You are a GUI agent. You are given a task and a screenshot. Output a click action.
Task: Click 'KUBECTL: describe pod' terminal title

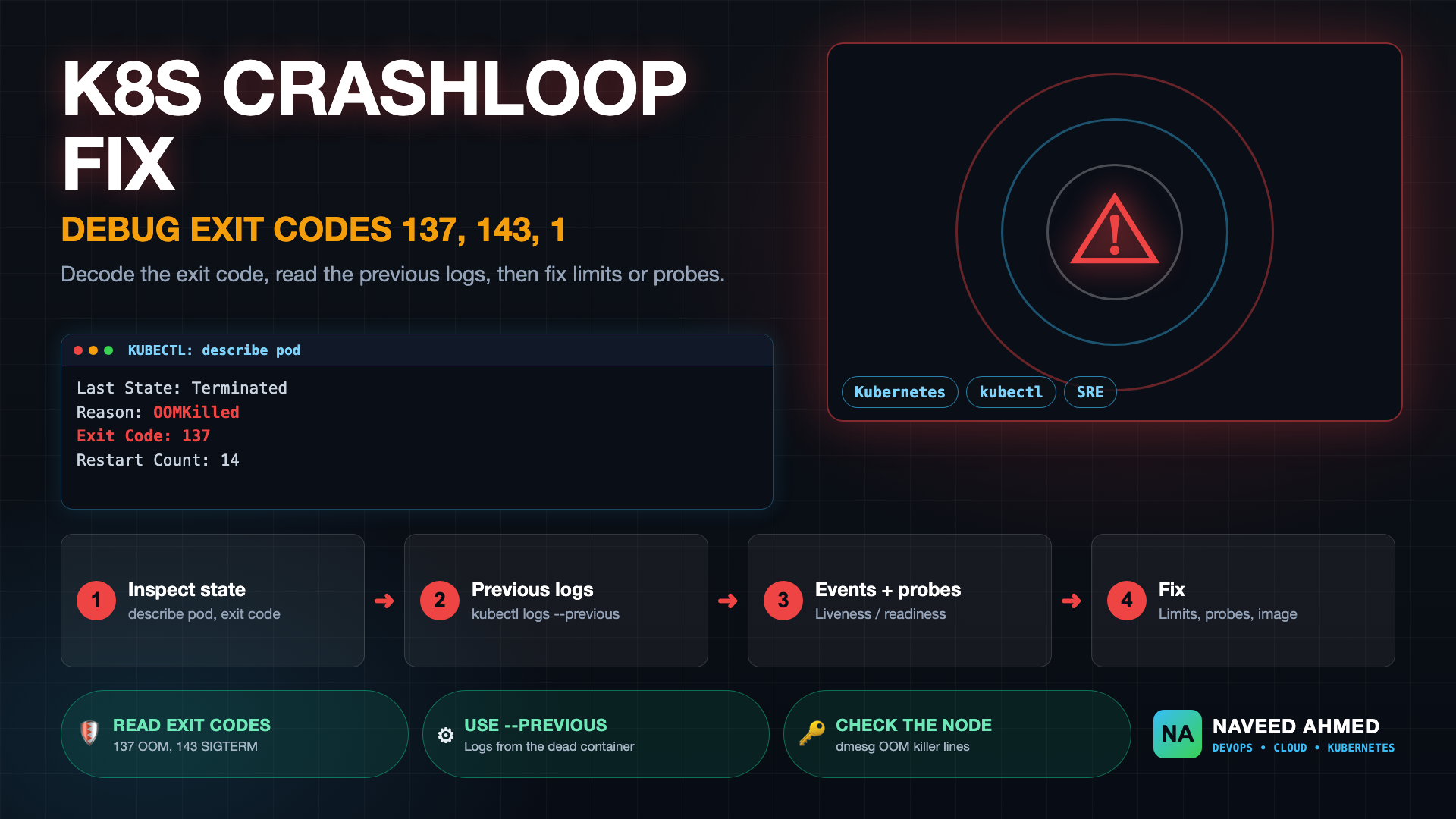(x=214, y=350)
